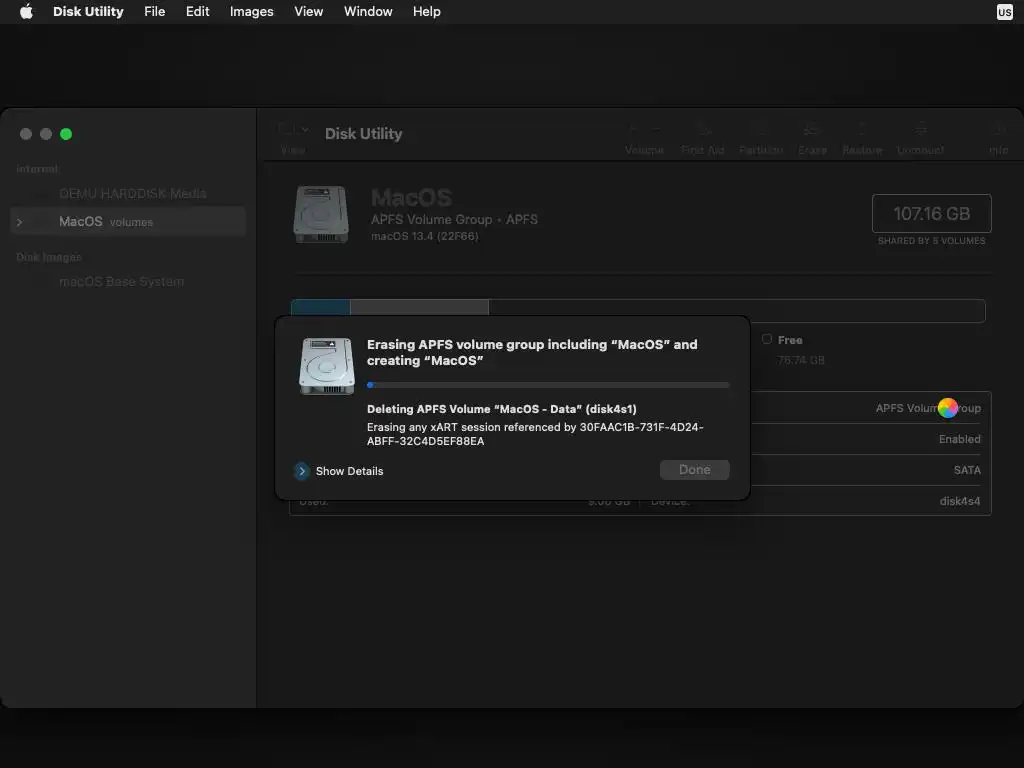Open the Window menu
This screenshot has width=1024, height=768.
(x=368, y=12)
